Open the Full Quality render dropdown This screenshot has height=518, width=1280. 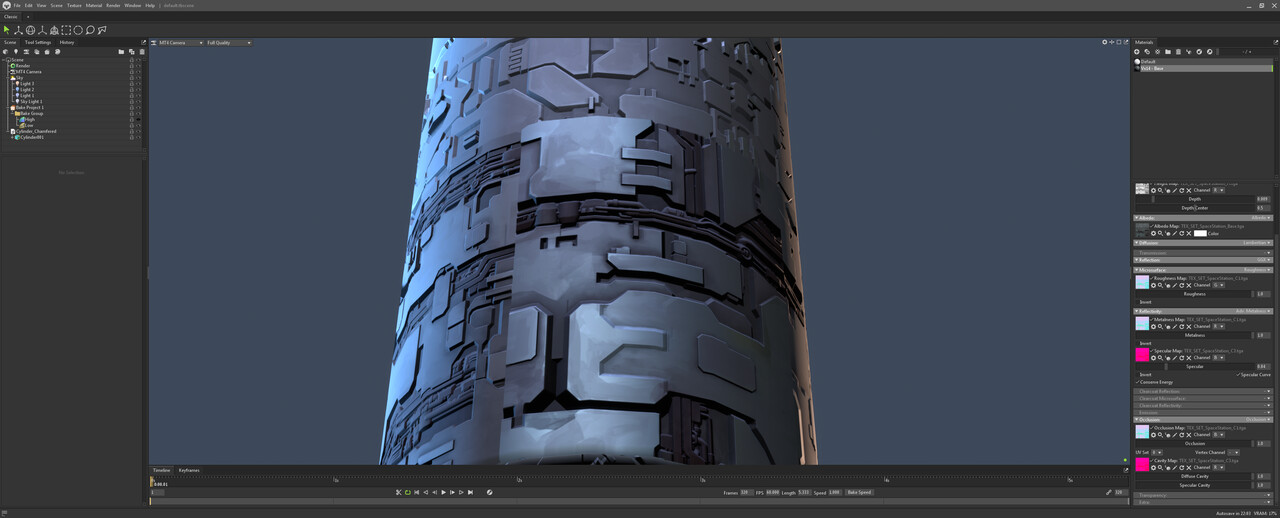tap(228, 43)
